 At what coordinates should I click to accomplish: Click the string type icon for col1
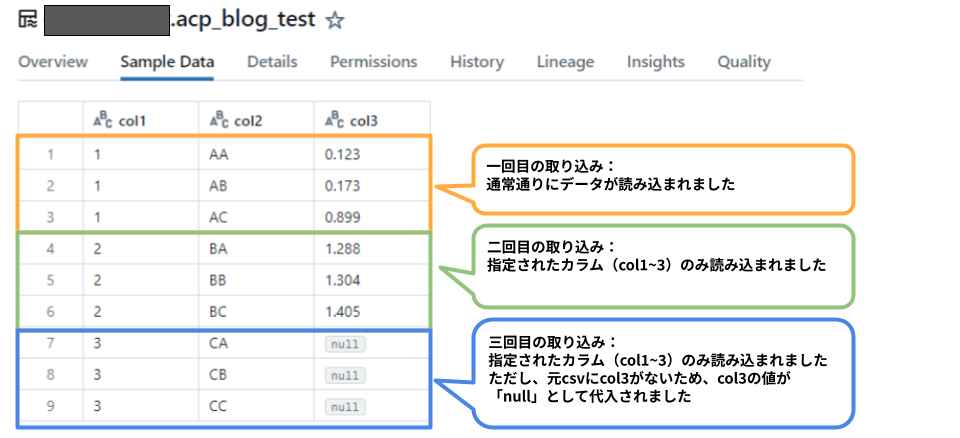click(104, 121)
